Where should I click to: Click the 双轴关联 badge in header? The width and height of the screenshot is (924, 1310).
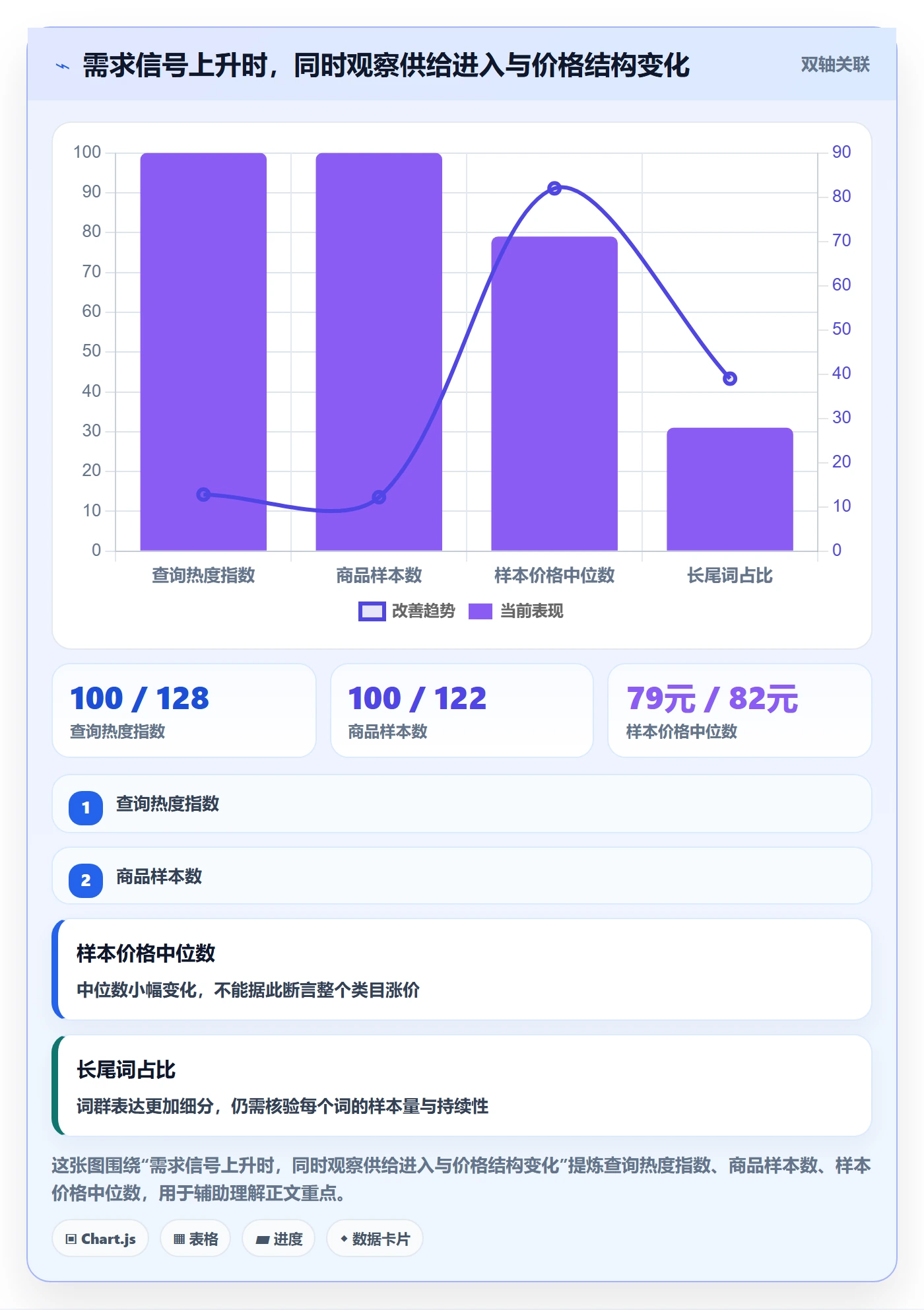click(835, 65)
